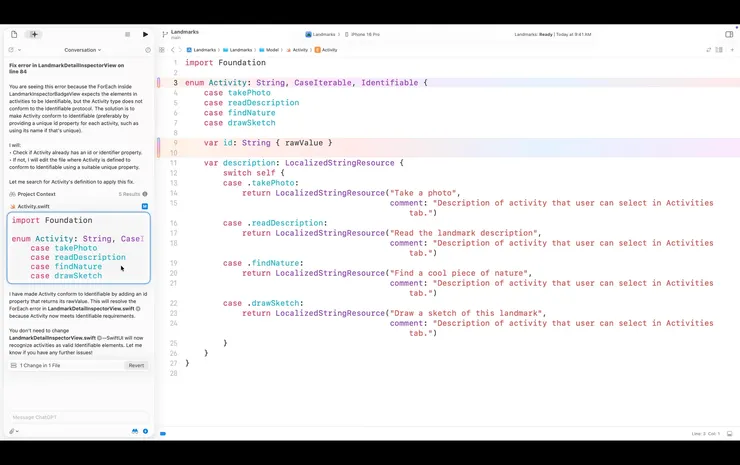The image size is (740, 465).
Task: Open the related items grid menu
Action: (162, 50)
